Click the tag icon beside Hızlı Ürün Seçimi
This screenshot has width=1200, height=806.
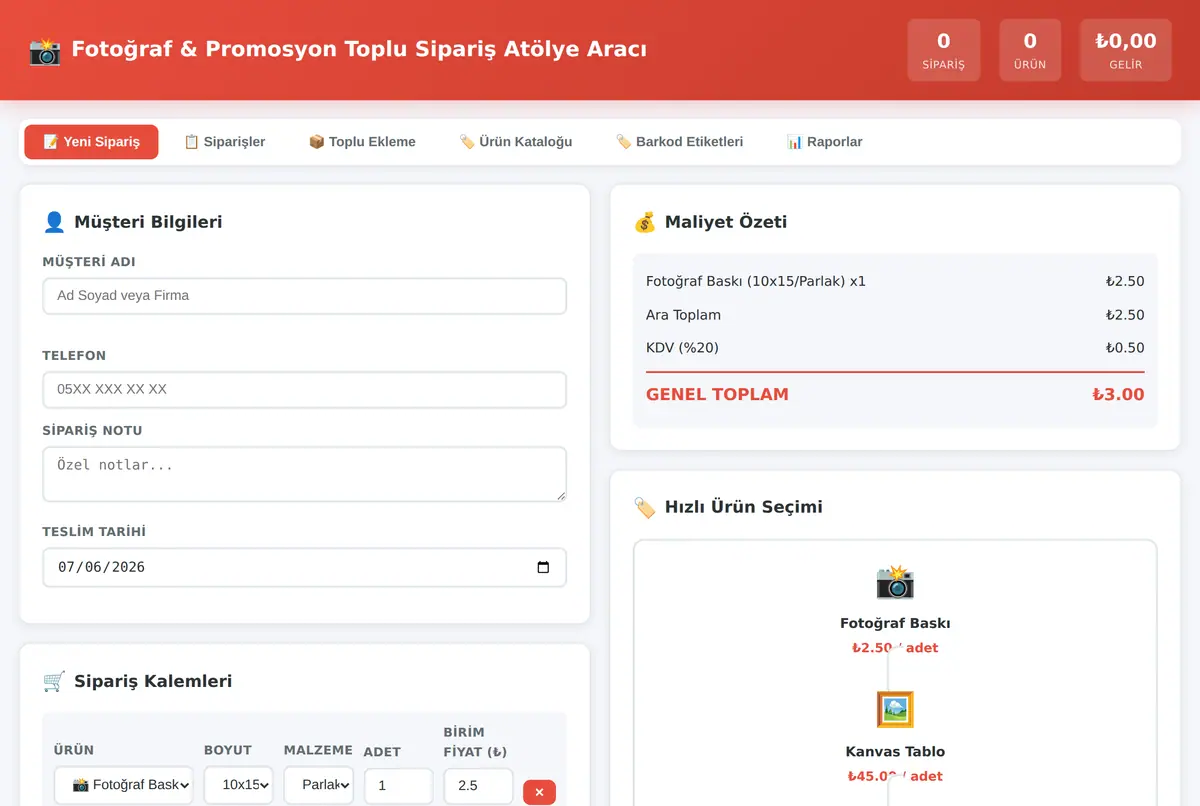[x=645, y=507]
